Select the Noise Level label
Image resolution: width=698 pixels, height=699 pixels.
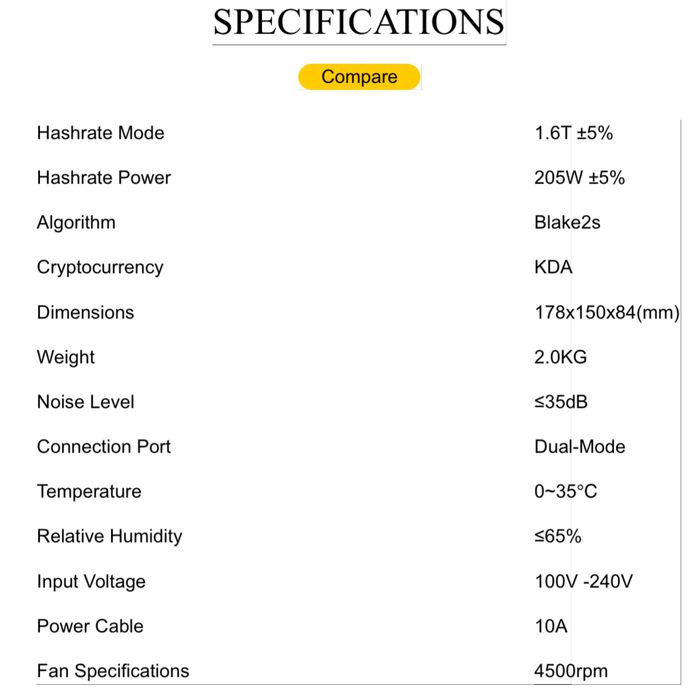85,402
